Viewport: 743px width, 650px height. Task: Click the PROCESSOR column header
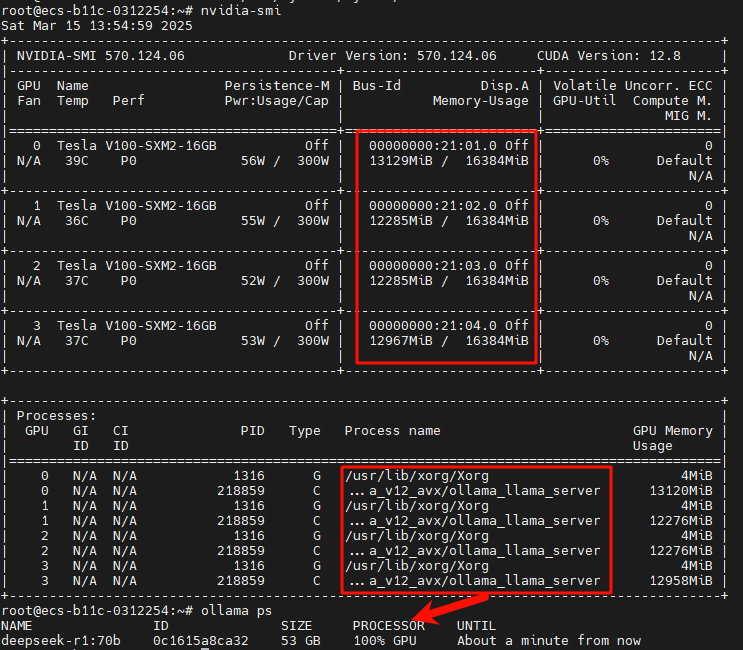[x=388, y=625]
